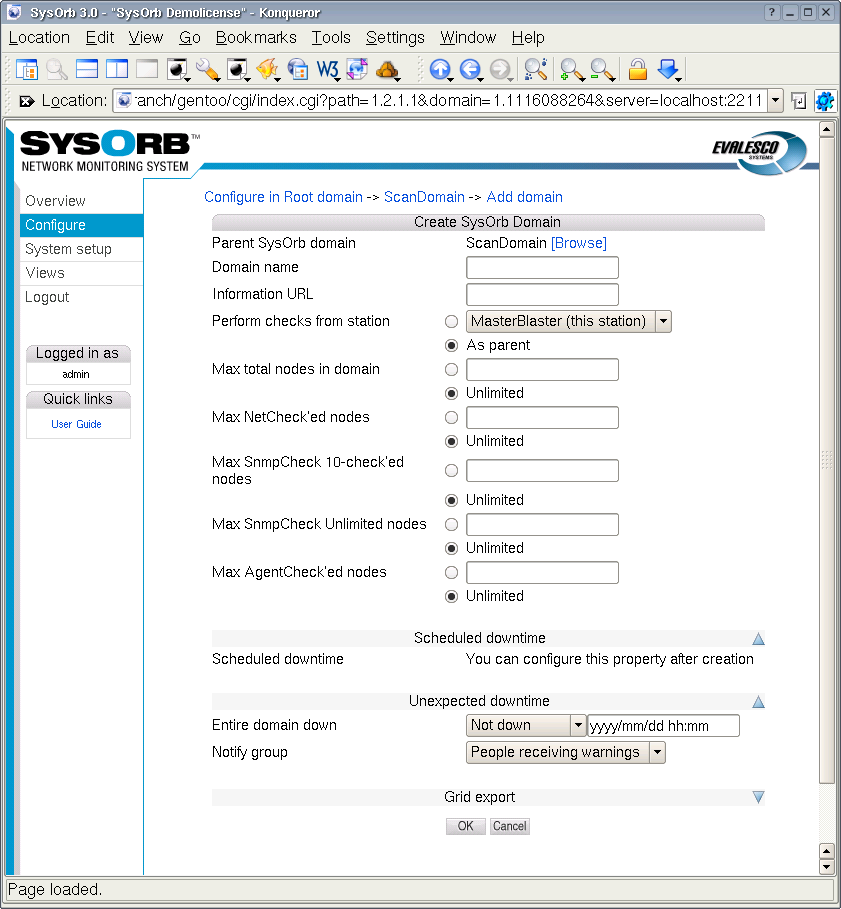Click the blank grey view toolbar icon

click(x=147, y=70)
